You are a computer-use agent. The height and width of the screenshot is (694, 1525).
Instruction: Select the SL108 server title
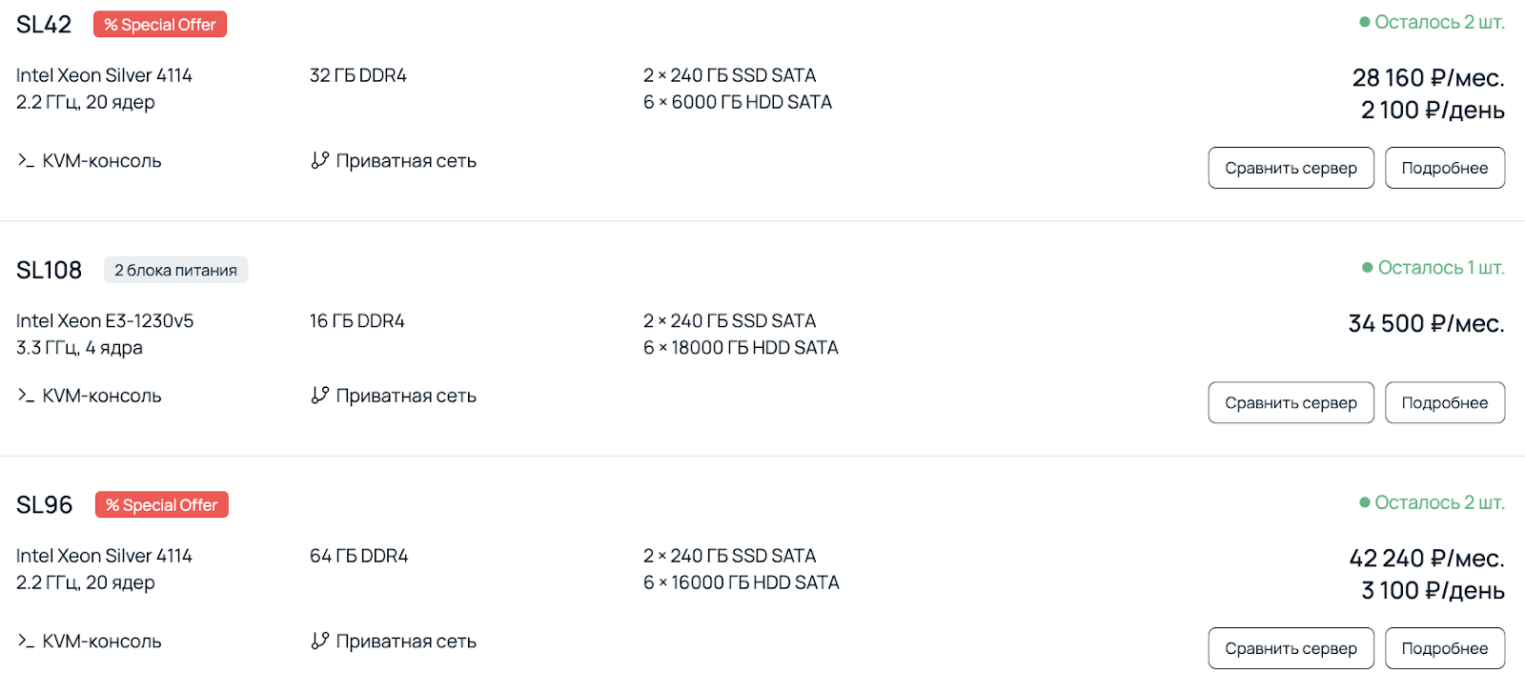49,270
